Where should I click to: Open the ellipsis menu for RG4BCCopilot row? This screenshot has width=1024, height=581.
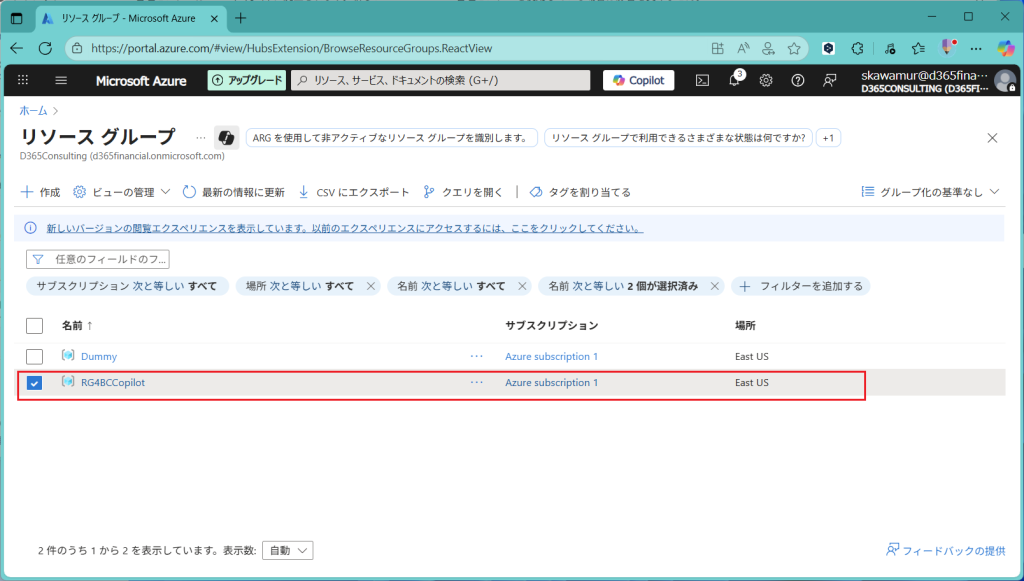click(477, 382)
